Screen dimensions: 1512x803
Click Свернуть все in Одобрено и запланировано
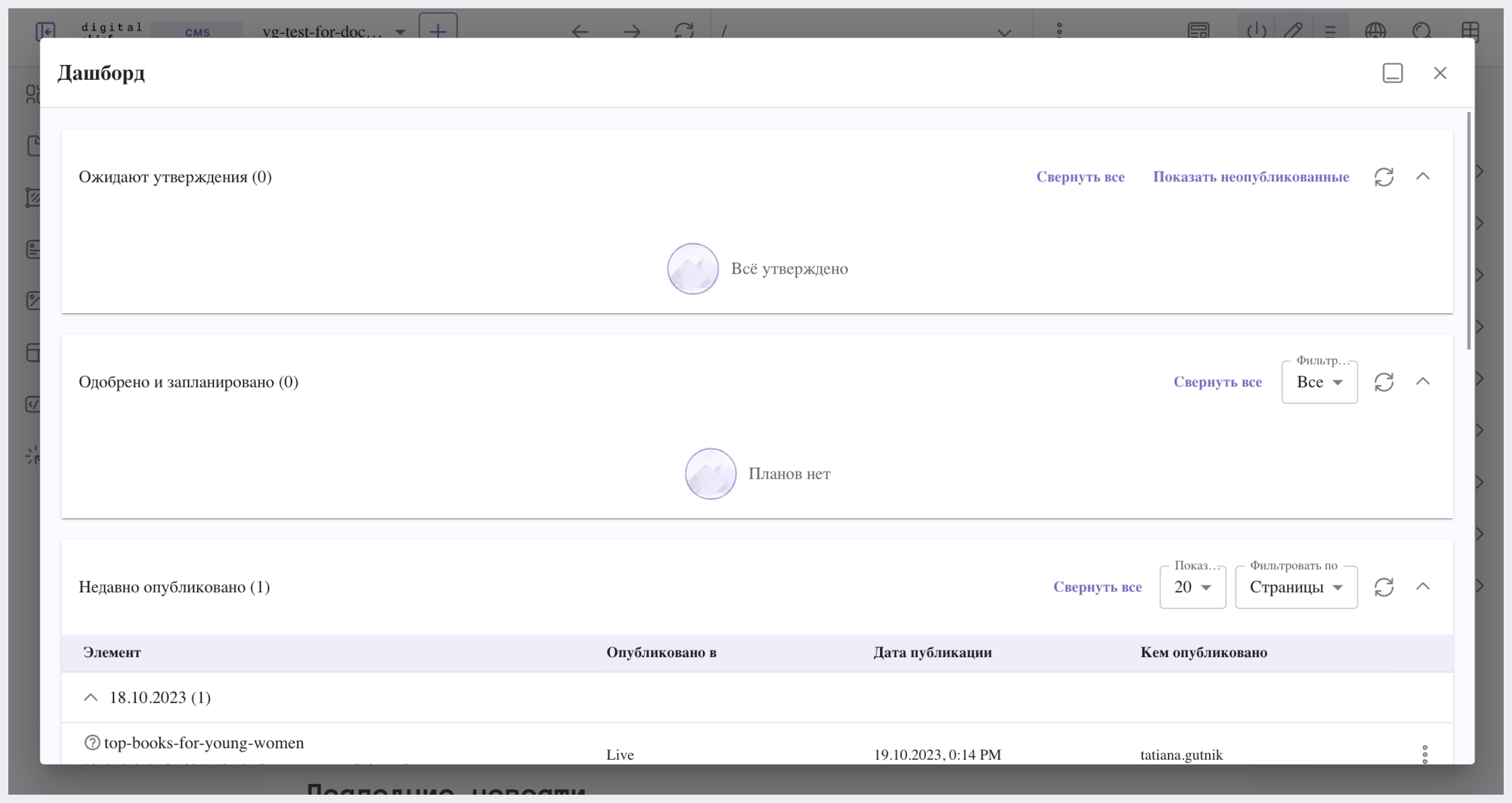tap(1217, 382)
